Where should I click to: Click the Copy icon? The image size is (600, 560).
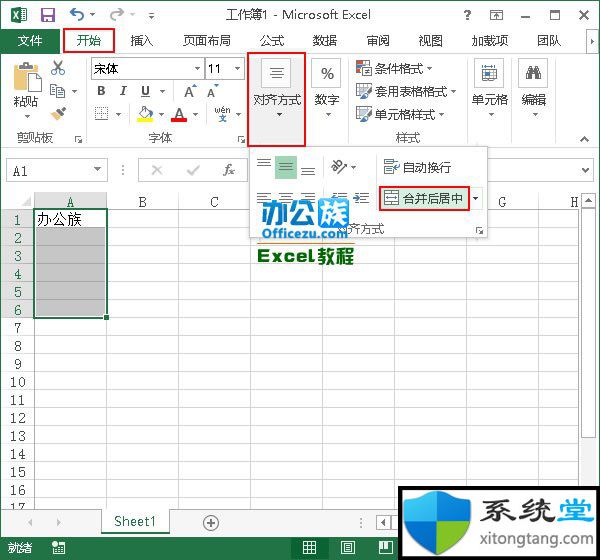click(58, 91)
